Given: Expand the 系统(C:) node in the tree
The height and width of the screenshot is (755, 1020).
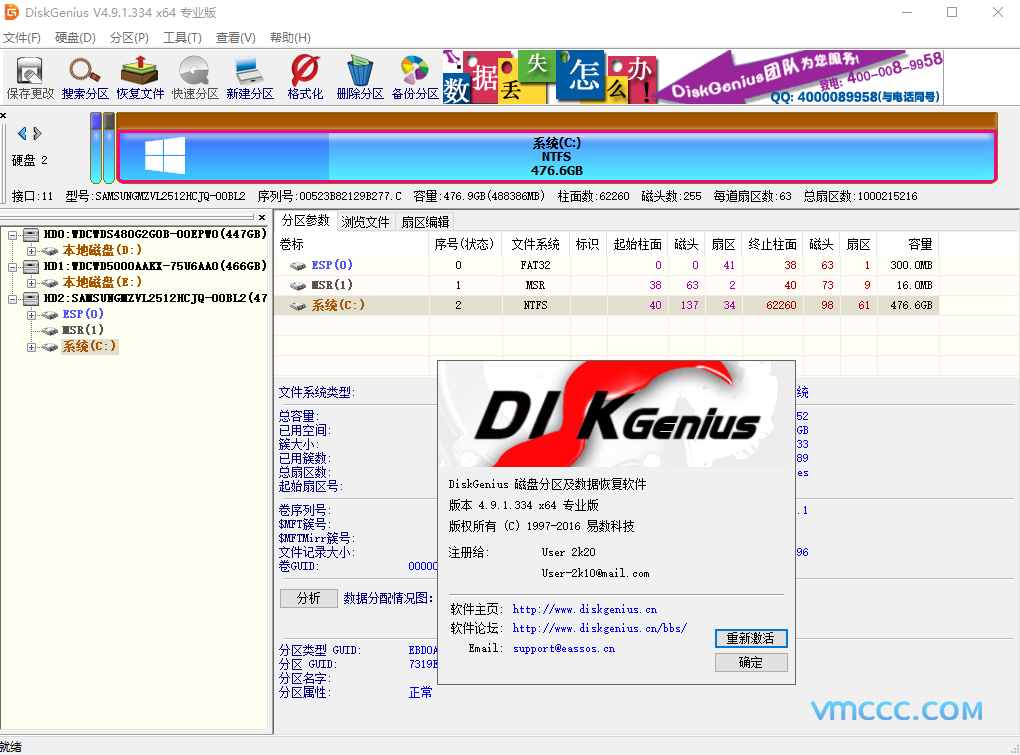Looking at the screenshot, I should click(31, 347).
